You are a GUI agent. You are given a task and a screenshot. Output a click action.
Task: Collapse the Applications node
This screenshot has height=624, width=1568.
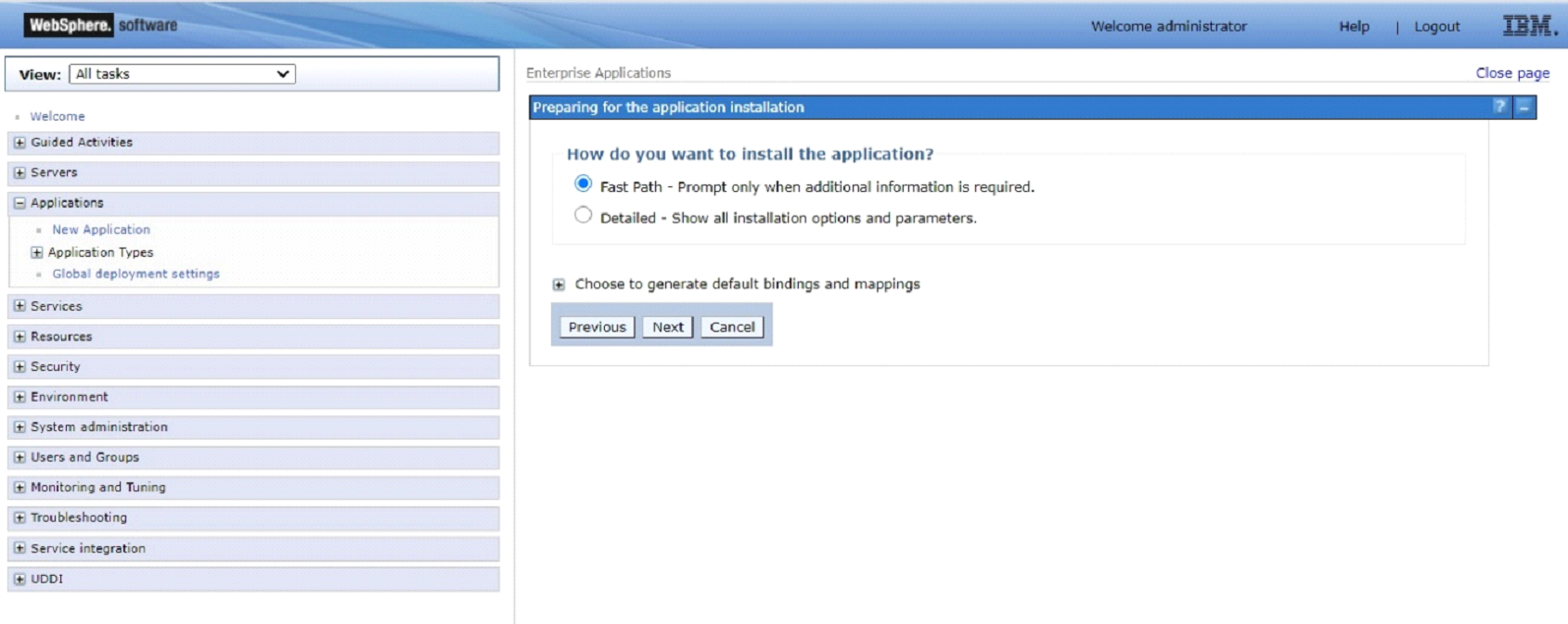coord(19,203)
